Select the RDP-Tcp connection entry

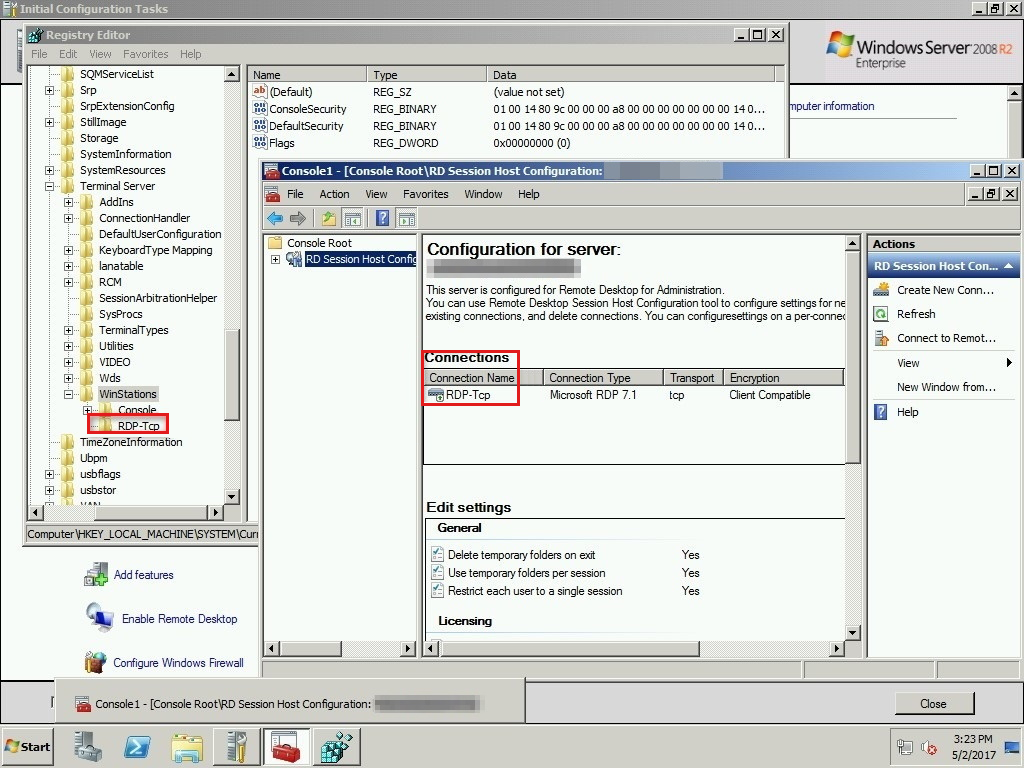[x=468, y=395]
